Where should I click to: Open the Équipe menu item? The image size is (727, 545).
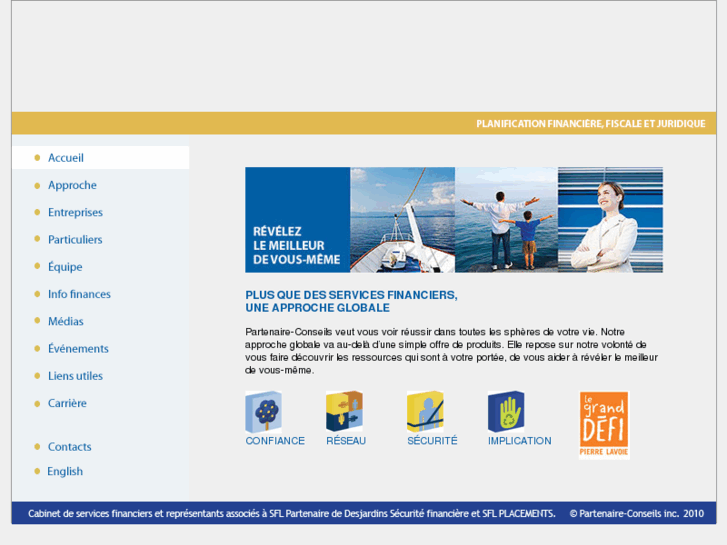click(65, 267)
